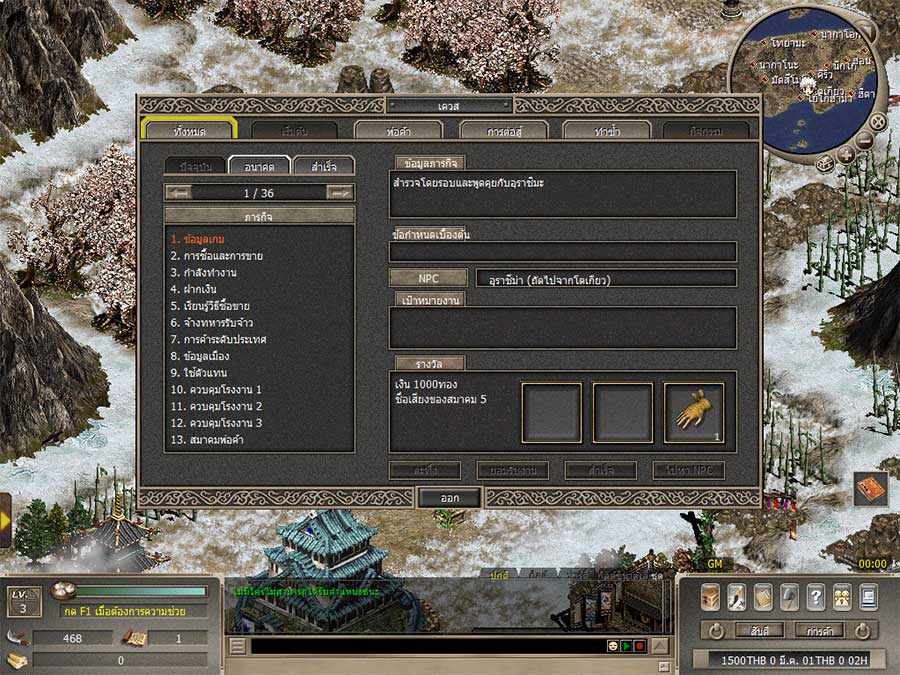Zoom in minimap with plus button
The width and height of the screenshot is (900, 675).
pyautogui.click(x=846, y=154)
